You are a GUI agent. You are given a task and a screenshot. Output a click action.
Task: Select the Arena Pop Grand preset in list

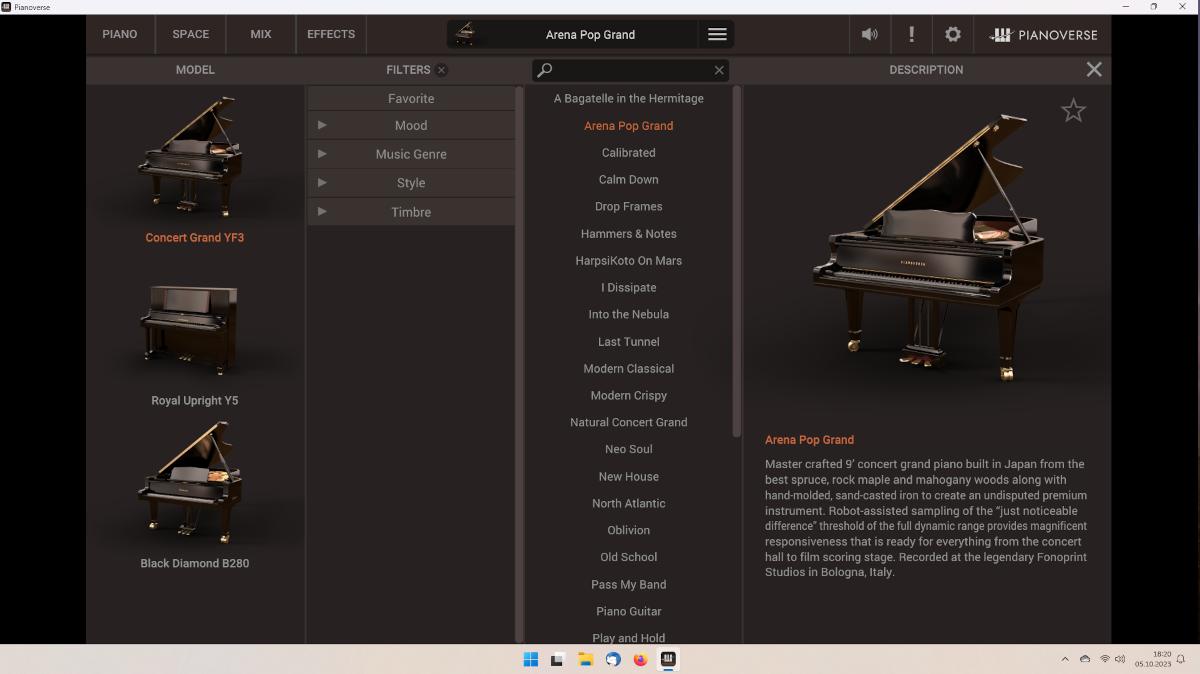[629, 126]
